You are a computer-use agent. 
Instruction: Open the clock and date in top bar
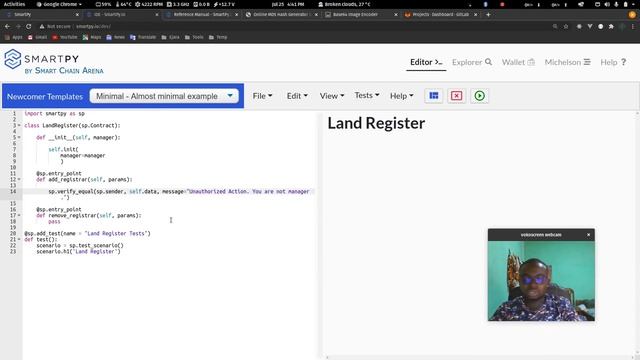point(288,4)
